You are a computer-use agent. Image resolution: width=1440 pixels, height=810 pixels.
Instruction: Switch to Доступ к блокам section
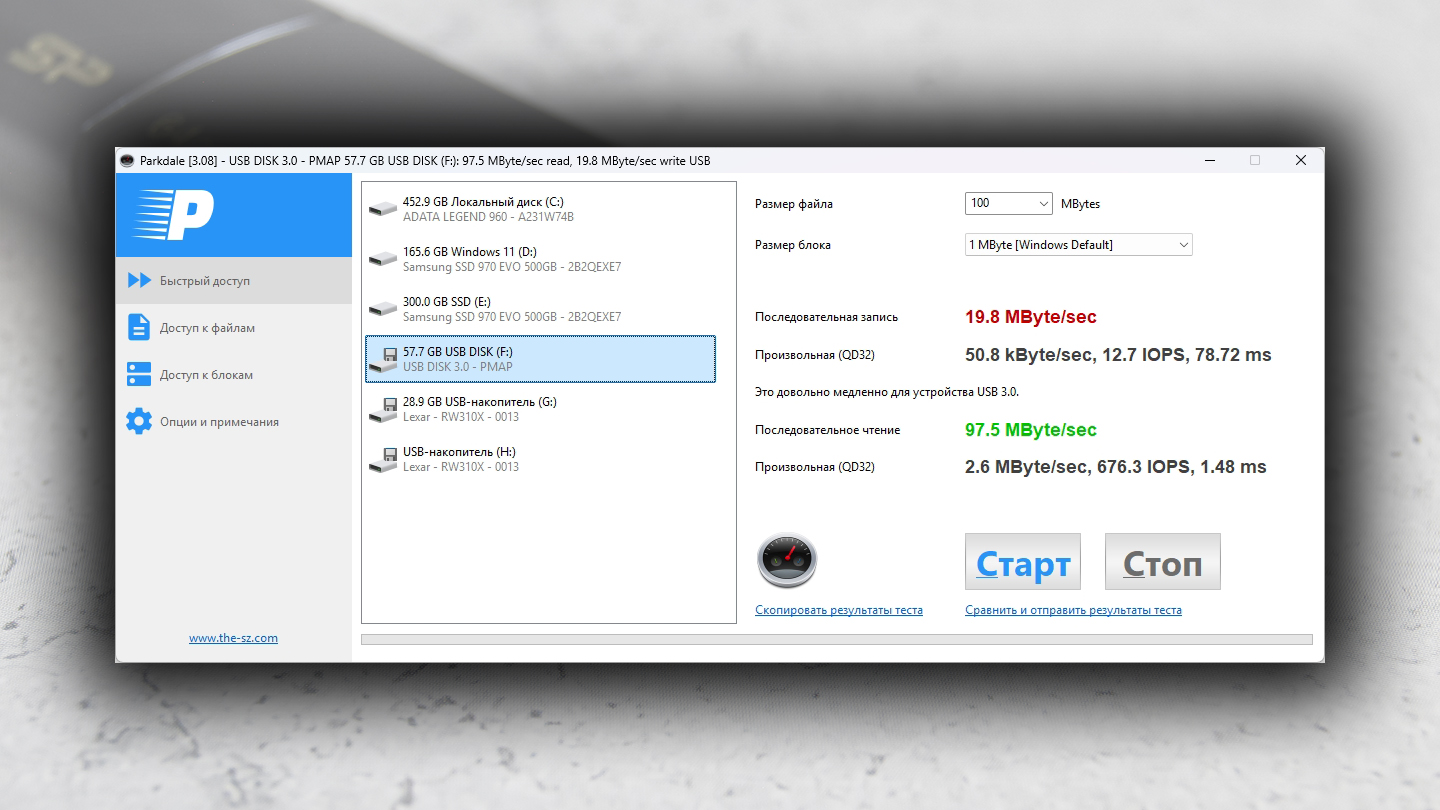tap(234, 375)
